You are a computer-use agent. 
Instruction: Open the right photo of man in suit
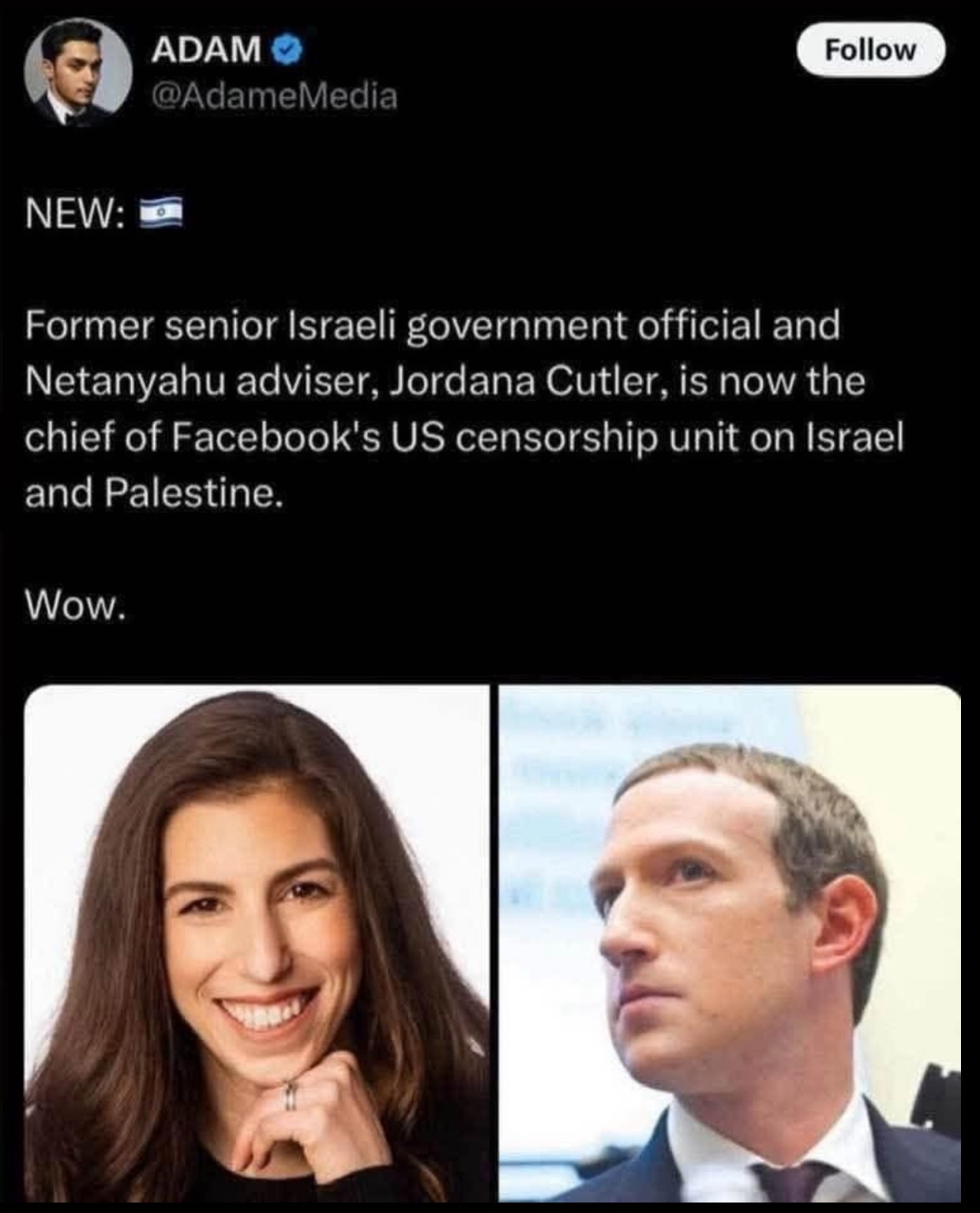coord(730,943)
